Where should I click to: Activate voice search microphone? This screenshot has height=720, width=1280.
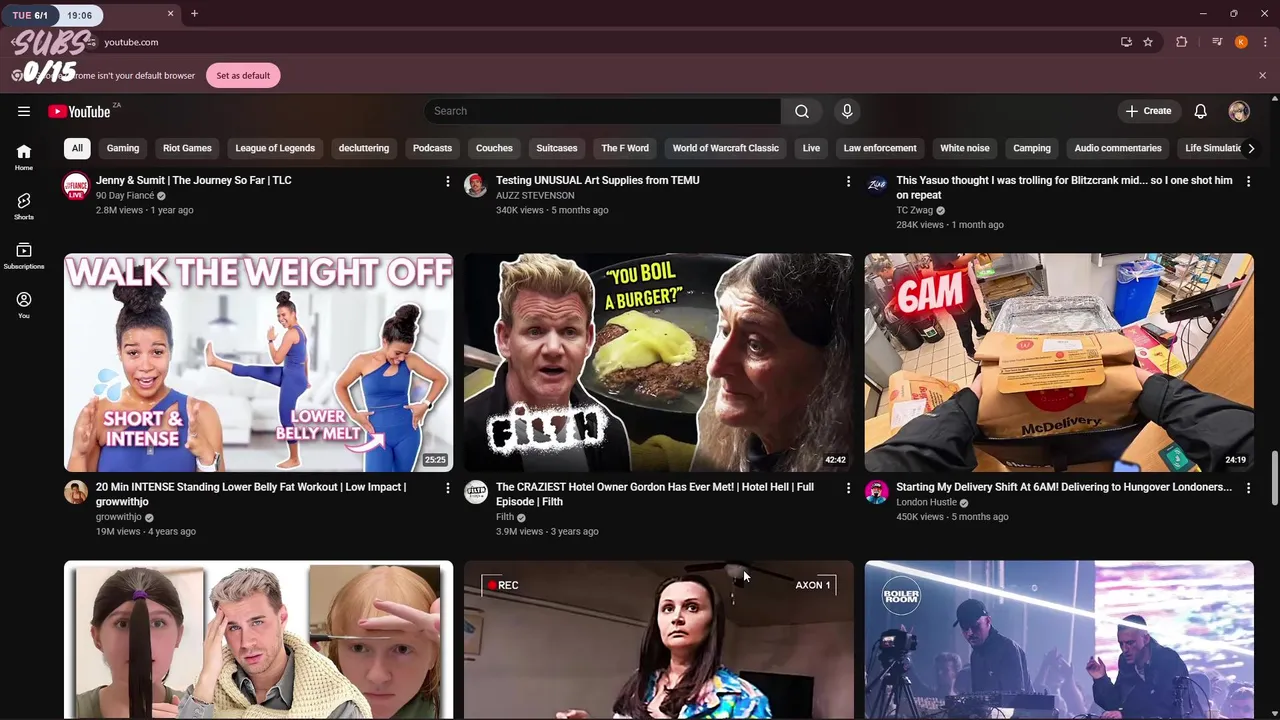(847, 111)
